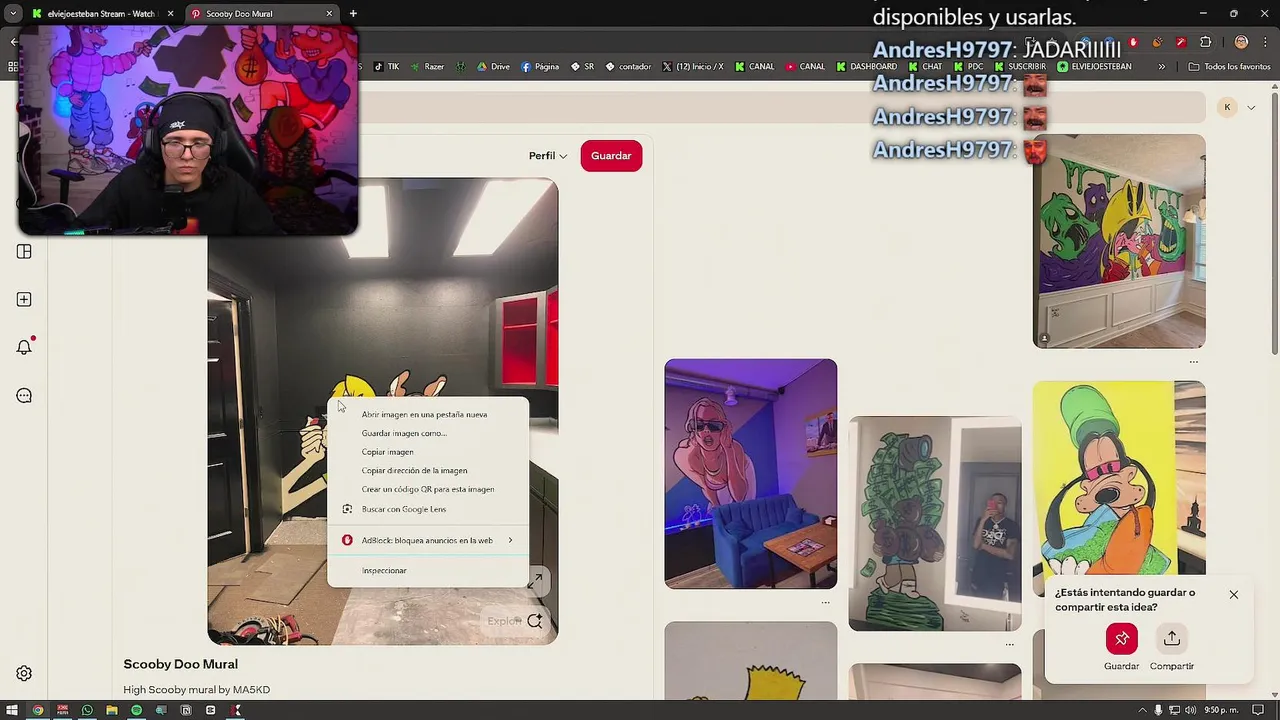1280x720 pixels.
Task: Open the contador bookmark
Action: [628, 67]
